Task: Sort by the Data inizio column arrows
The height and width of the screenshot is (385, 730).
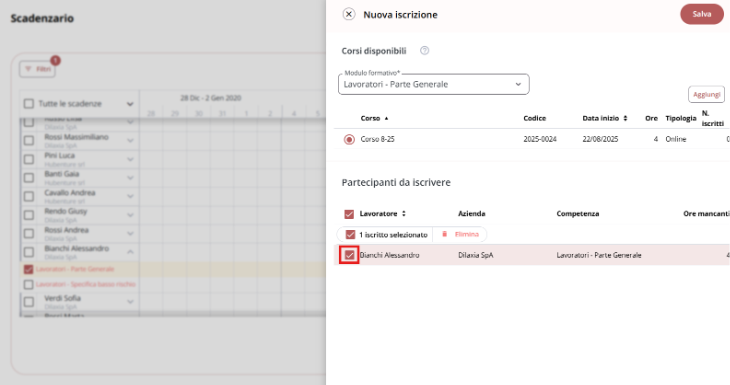Action: 625,118
